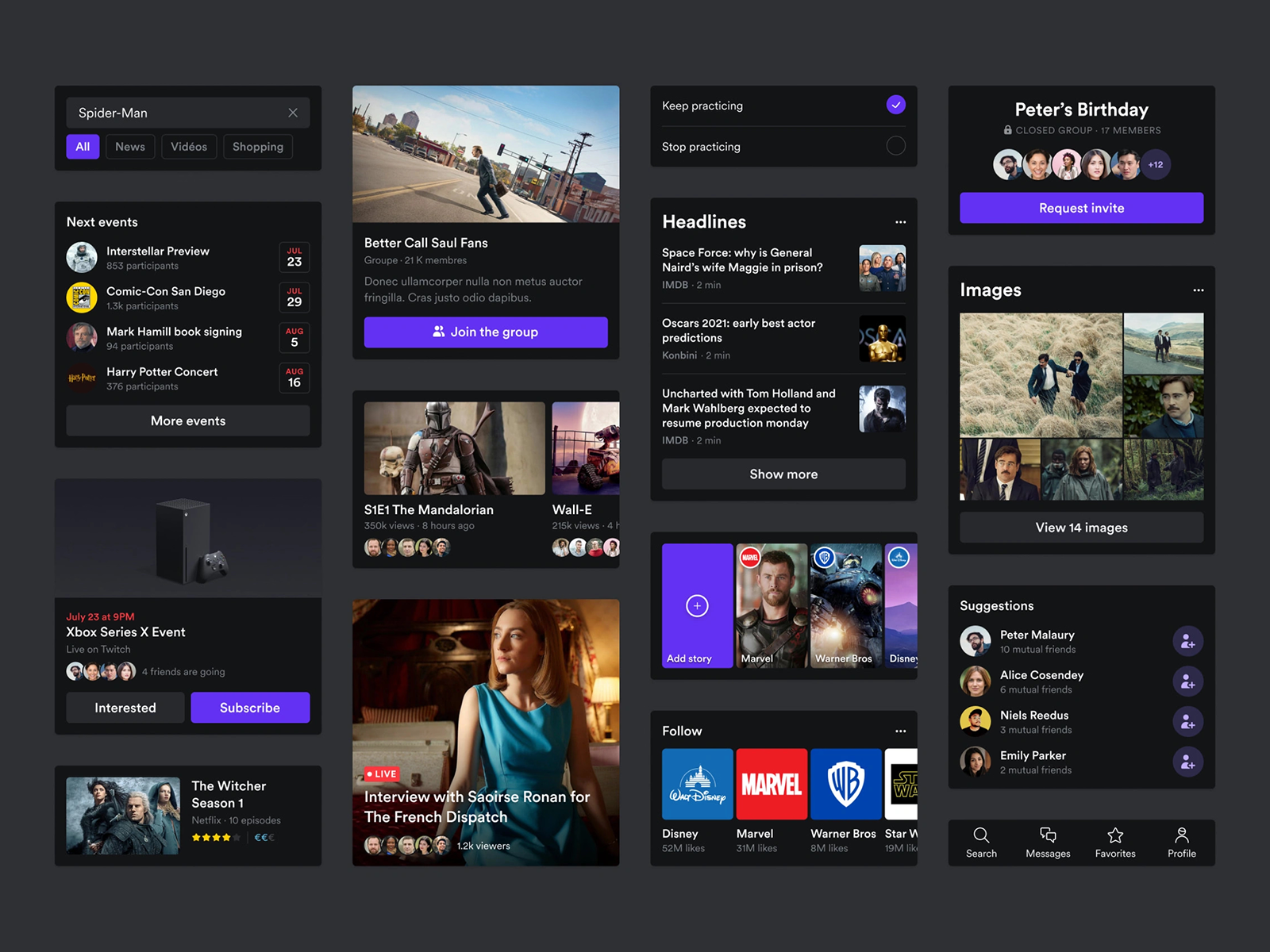Open the Images more options menu
The height and width of the screenshot is (952, 1270).
click(x=1198, y=290)
